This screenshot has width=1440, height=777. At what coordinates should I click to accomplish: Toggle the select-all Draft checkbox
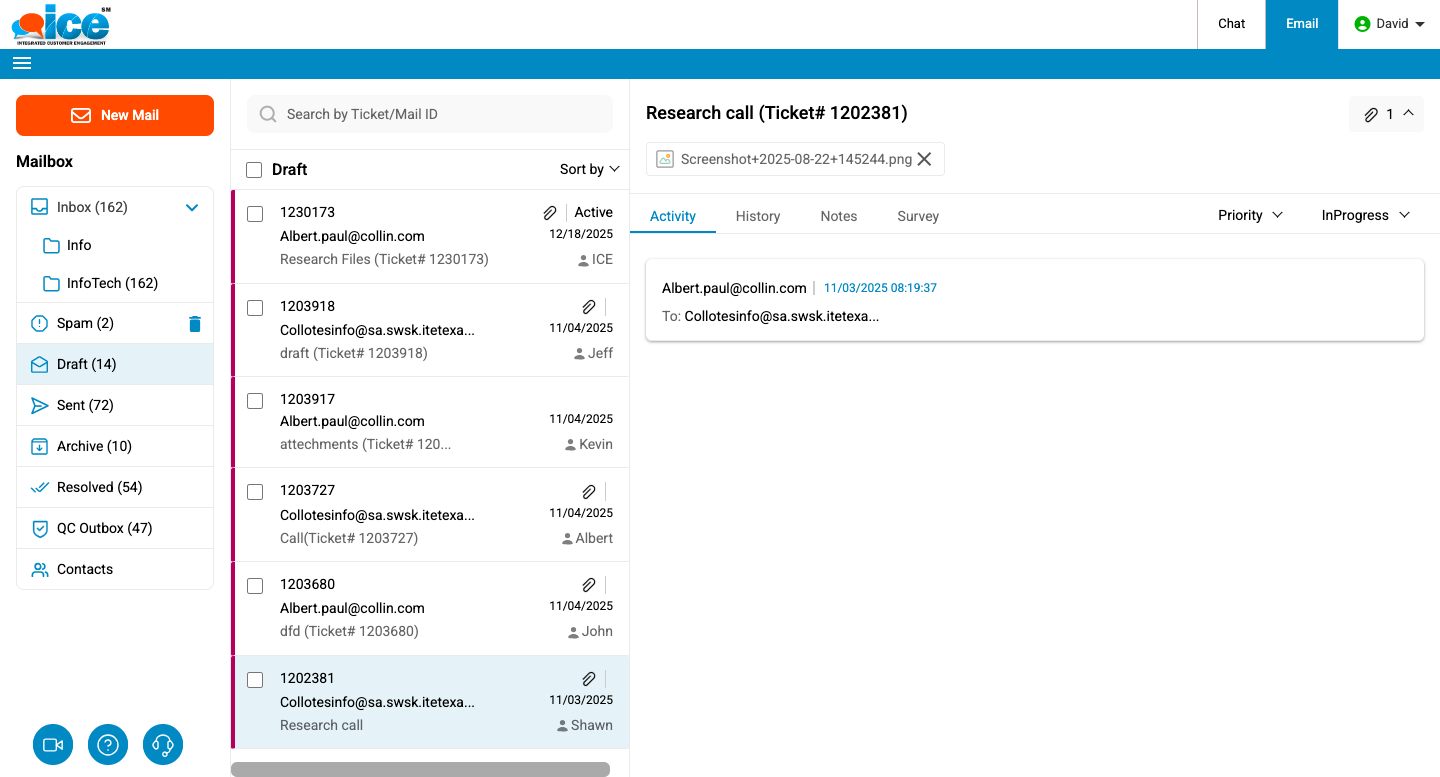pos(254,170)
